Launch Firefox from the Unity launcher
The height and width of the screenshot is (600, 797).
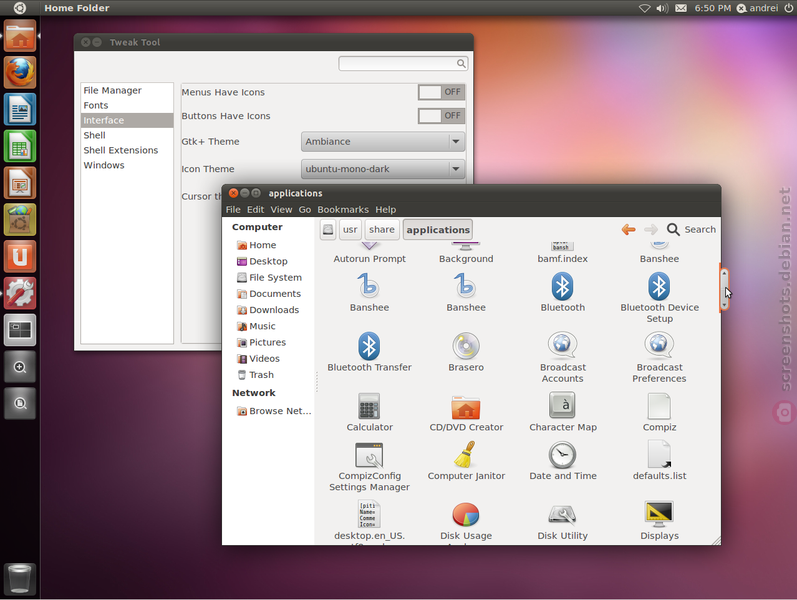click(20, 73)
